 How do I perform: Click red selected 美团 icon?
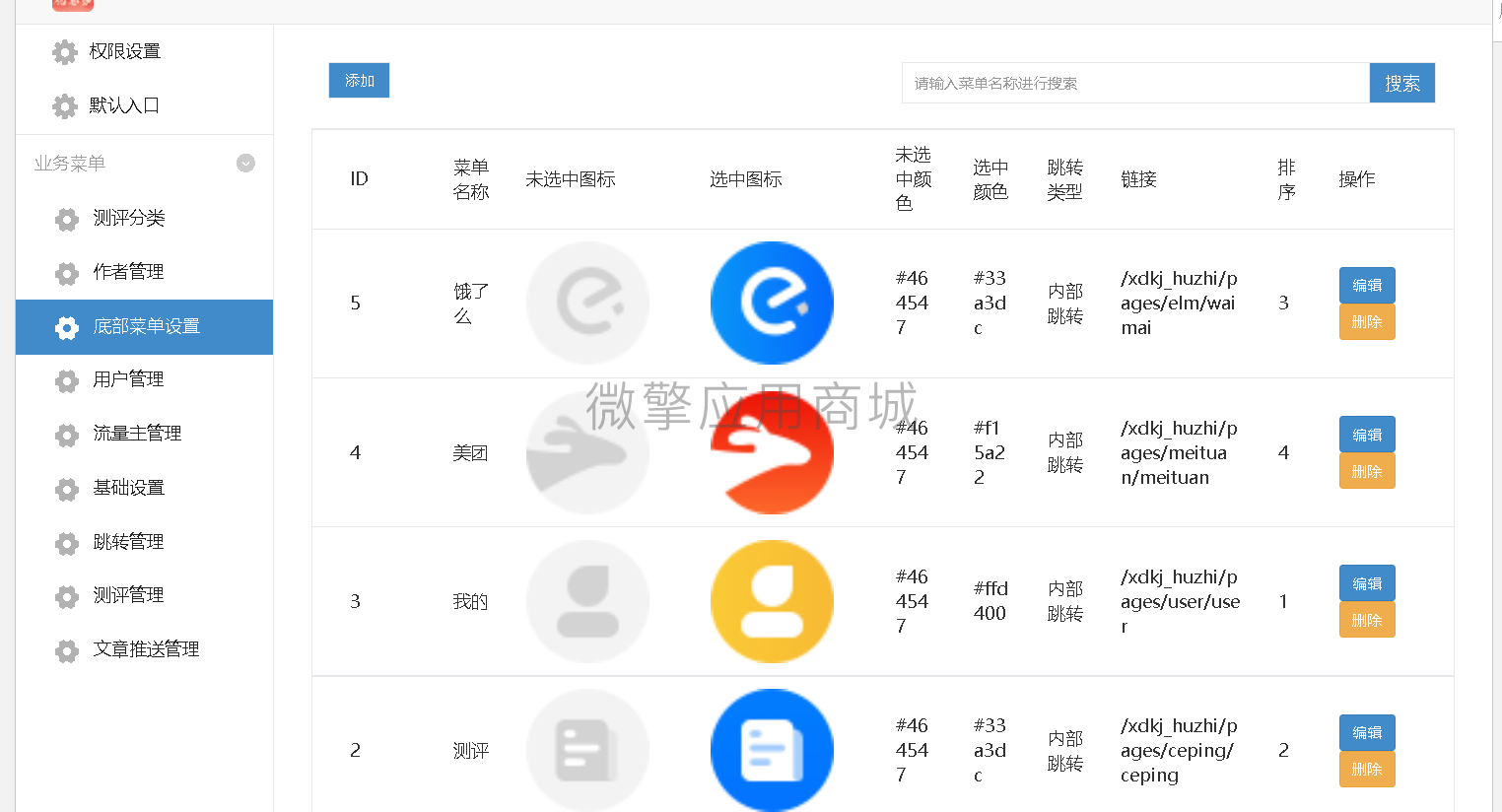point(772,452)
